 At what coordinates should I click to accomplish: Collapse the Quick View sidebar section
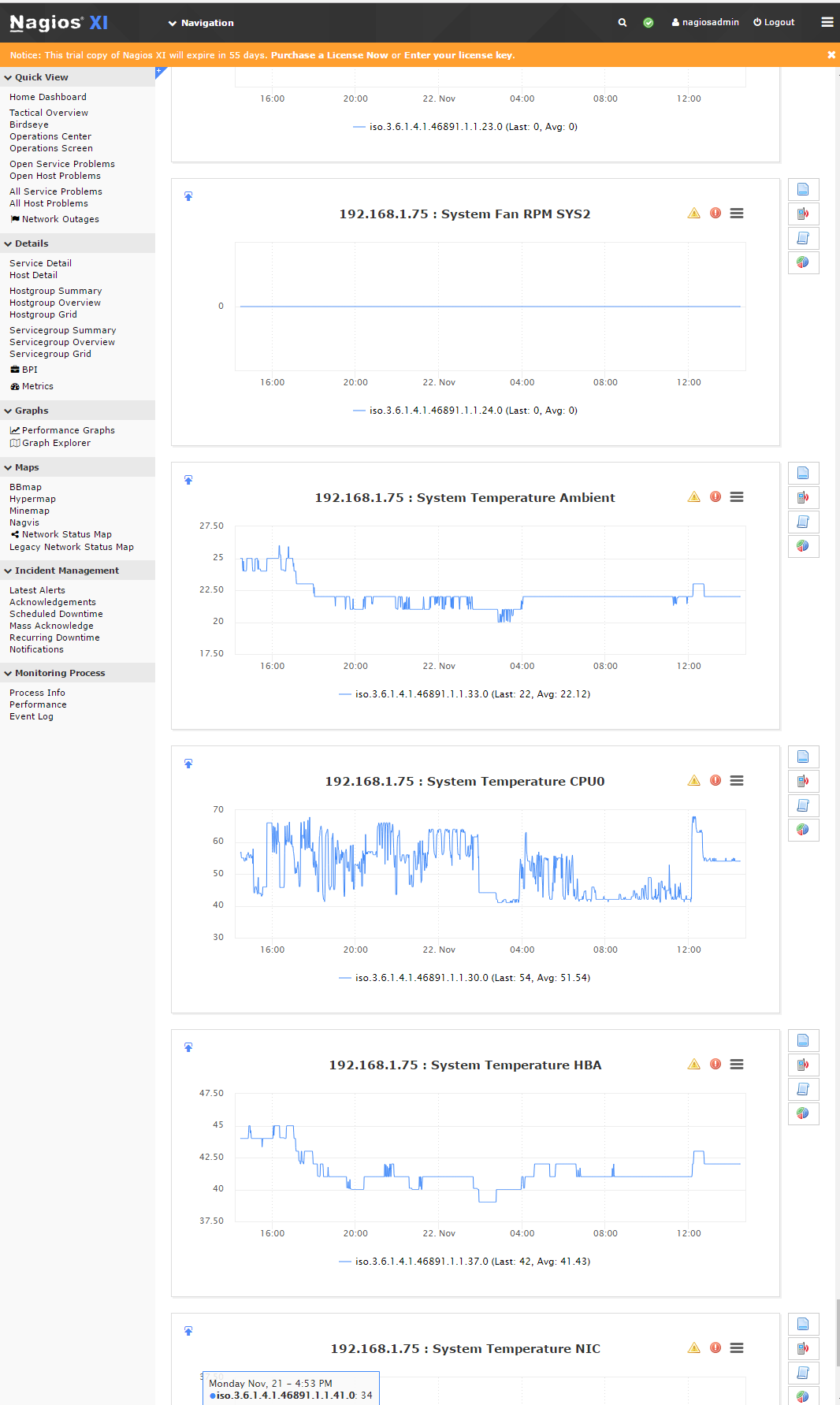coord(77,77)
